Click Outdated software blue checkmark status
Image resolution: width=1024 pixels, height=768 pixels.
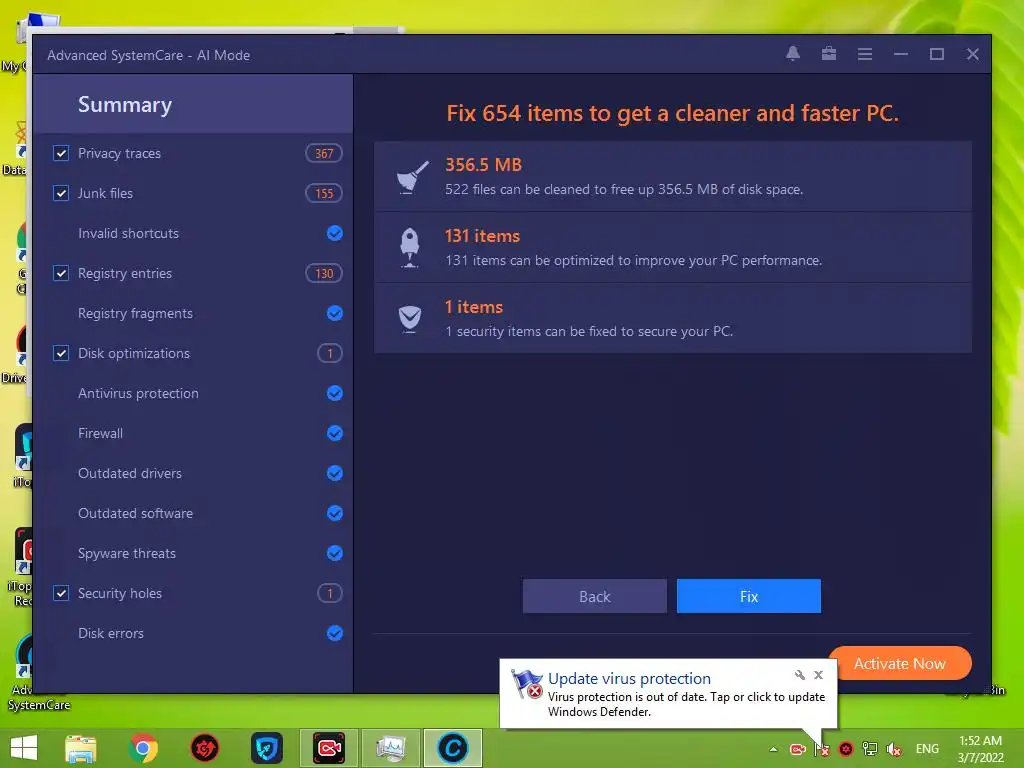point(334,513)
